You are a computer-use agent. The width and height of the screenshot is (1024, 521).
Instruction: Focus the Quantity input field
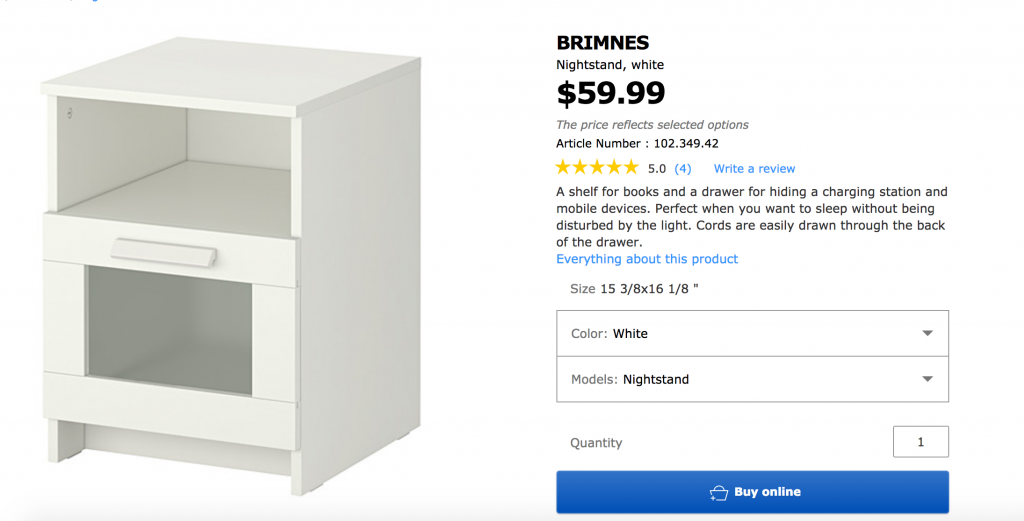[920, 442]
